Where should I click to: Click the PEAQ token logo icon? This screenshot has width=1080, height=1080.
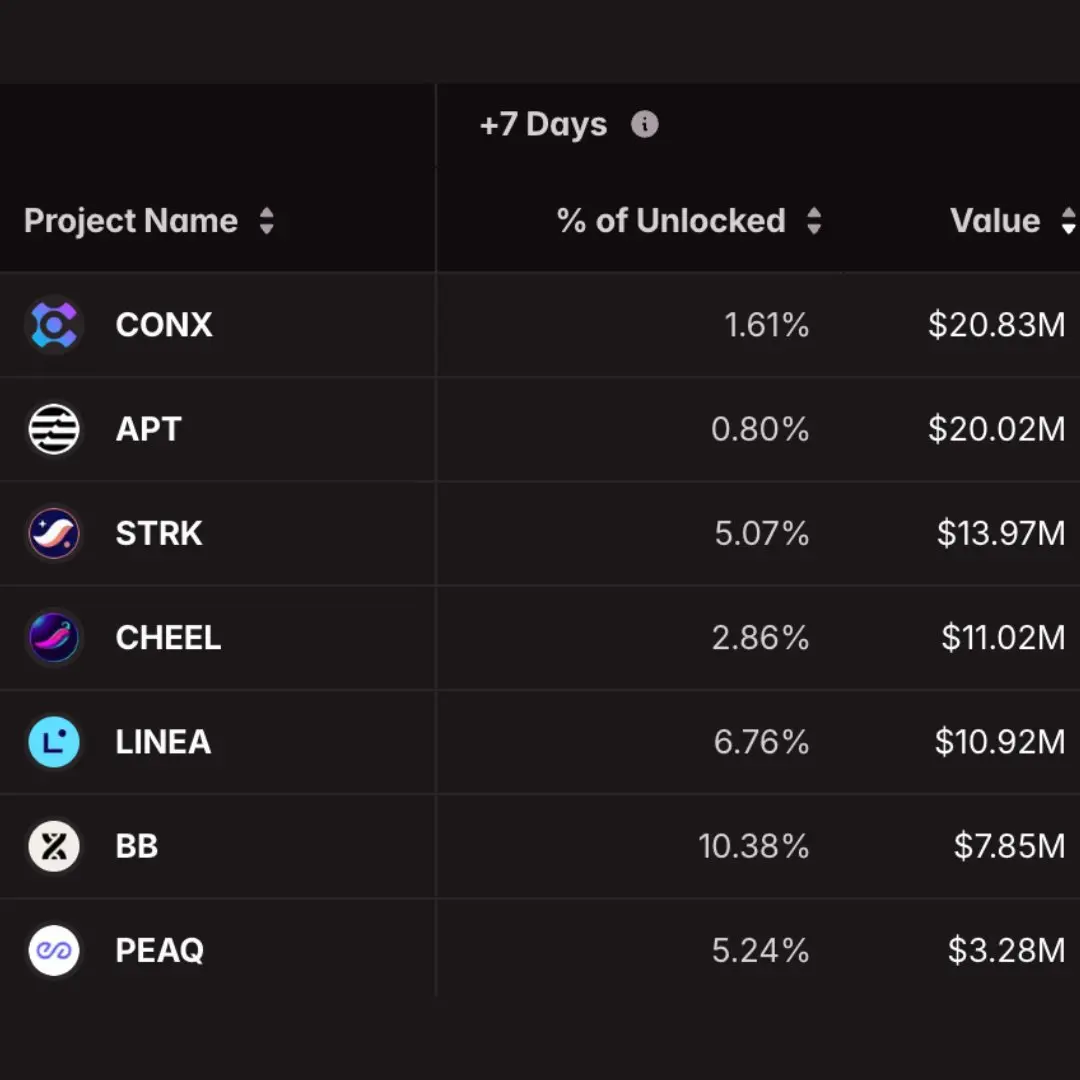[54, 950]
